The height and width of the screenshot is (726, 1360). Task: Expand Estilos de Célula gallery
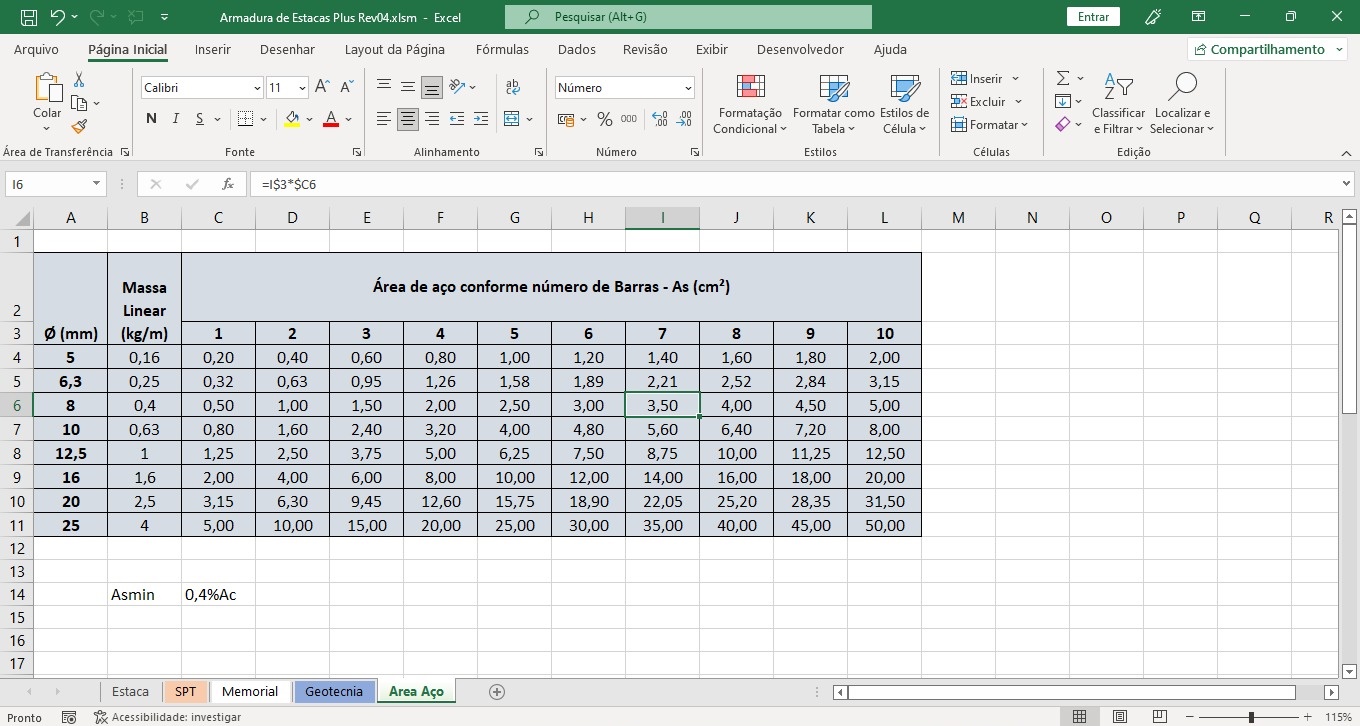point(905,104)
